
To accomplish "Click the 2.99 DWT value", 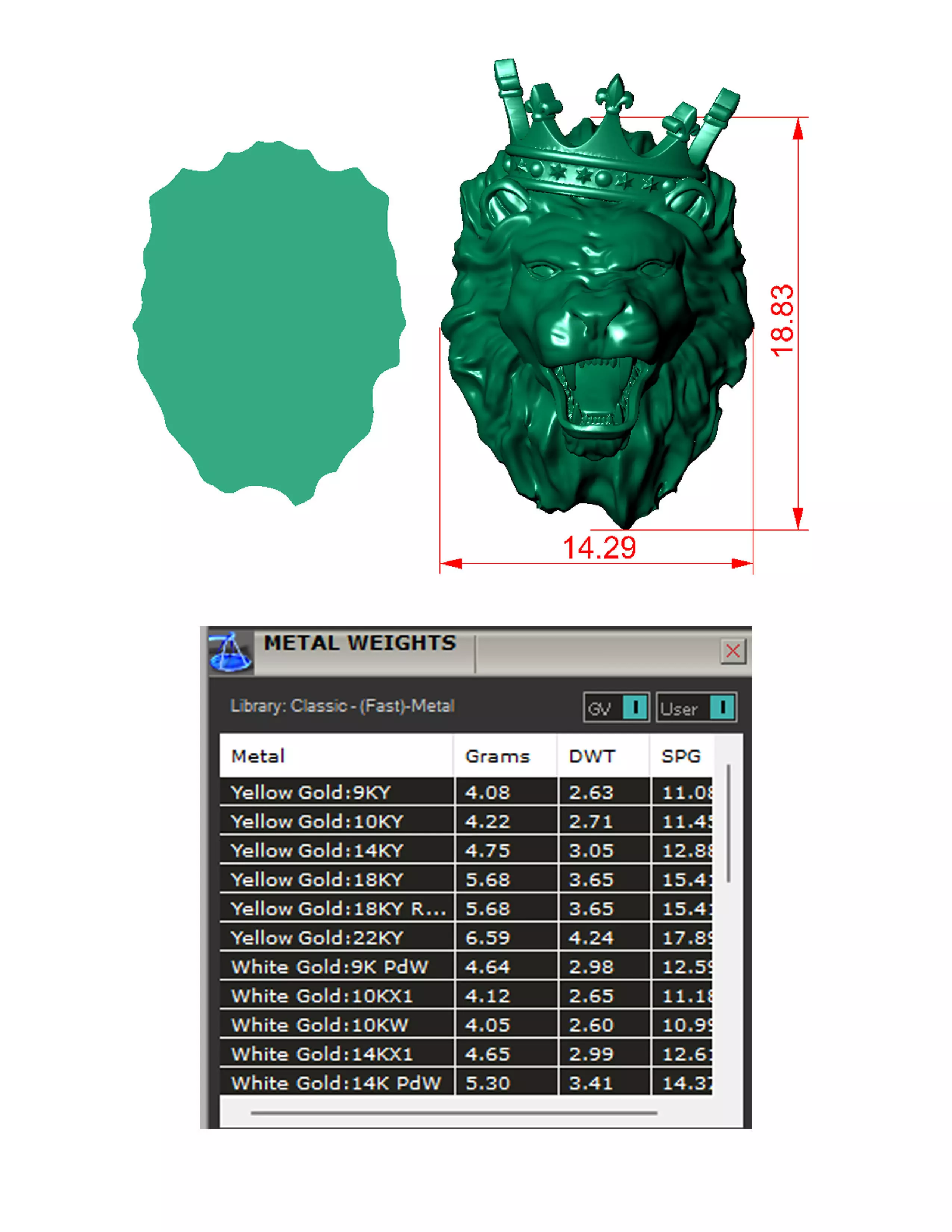I will pos(591,1054).
